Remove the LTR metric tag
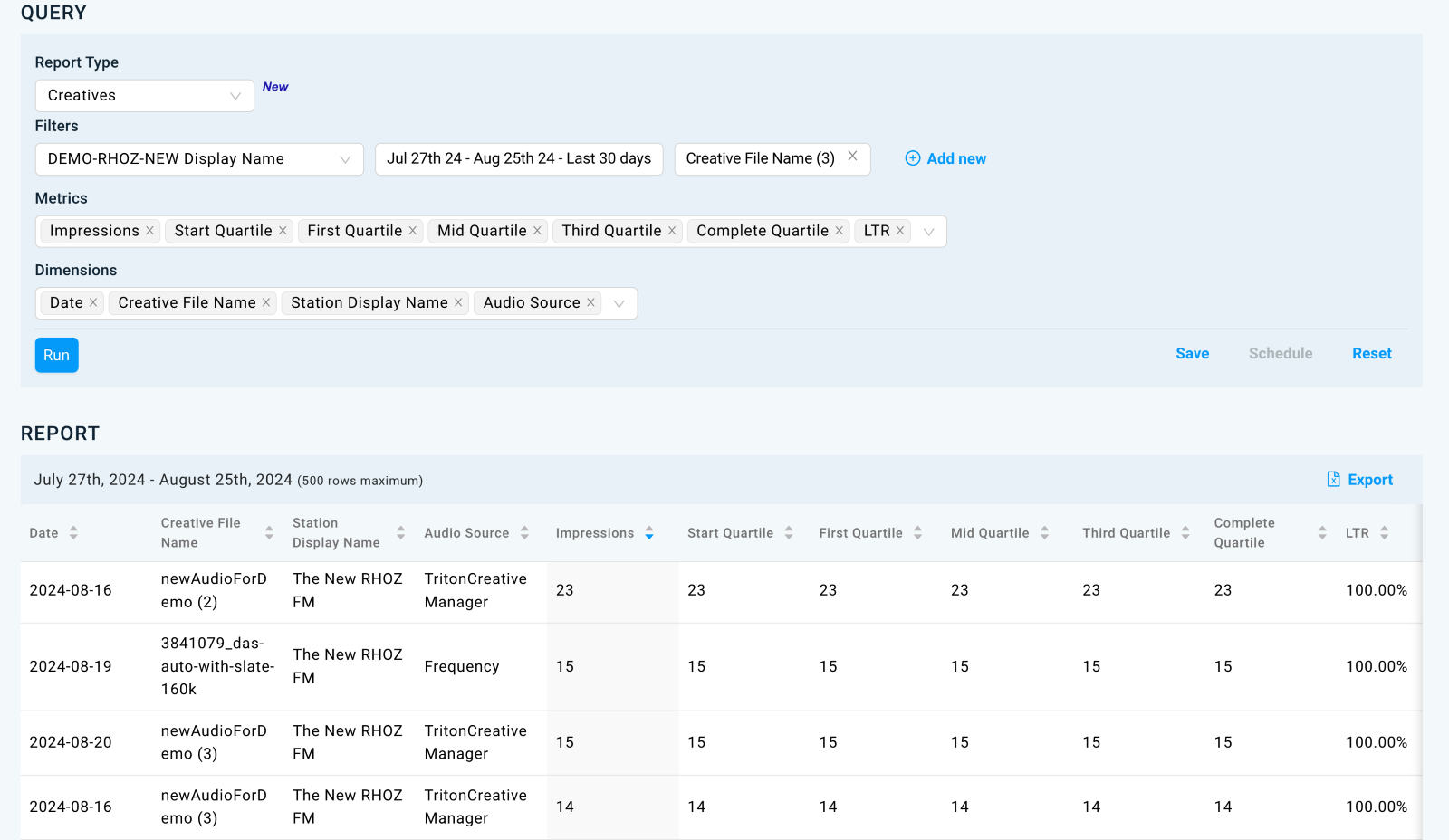1449x840 pixels. pyautogui.click(x=900, y=231)
